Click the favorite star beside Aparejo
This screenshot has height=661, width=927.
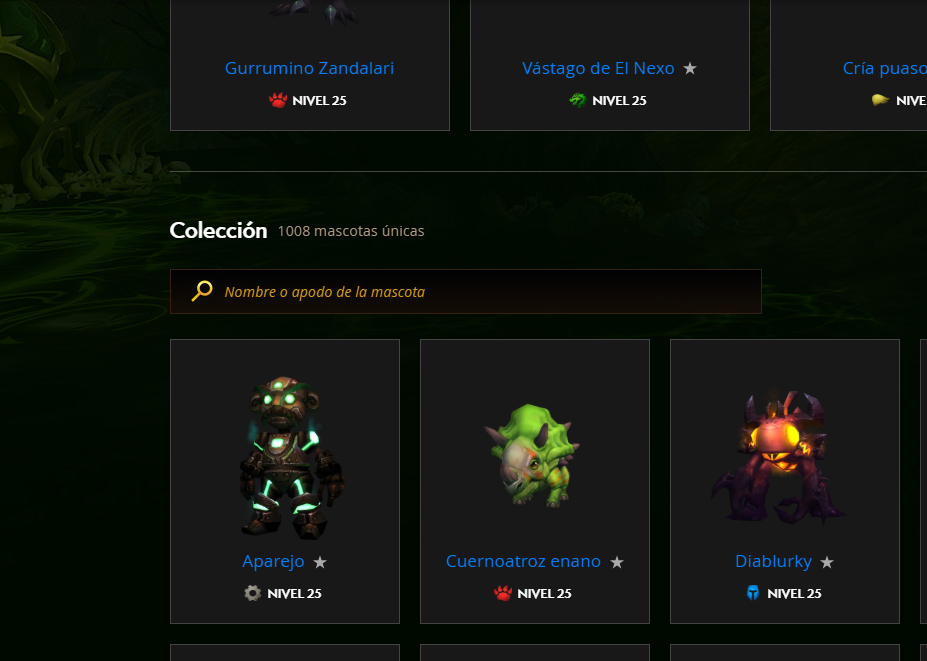[x=320, y=562]
